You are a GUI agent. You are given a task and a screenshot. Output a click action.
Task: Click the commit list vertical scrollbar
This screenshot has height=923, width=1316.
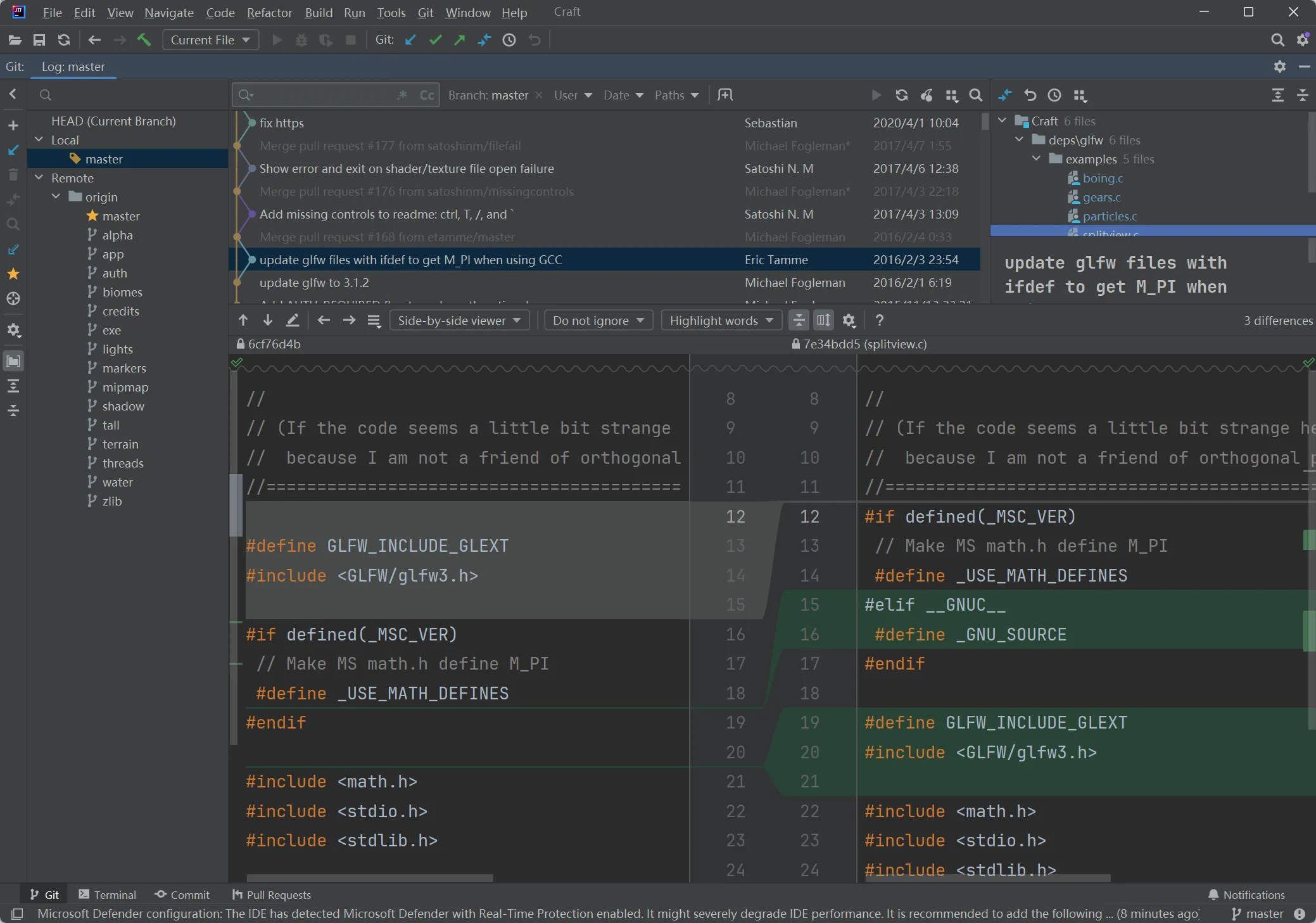(x=985, y=122)
